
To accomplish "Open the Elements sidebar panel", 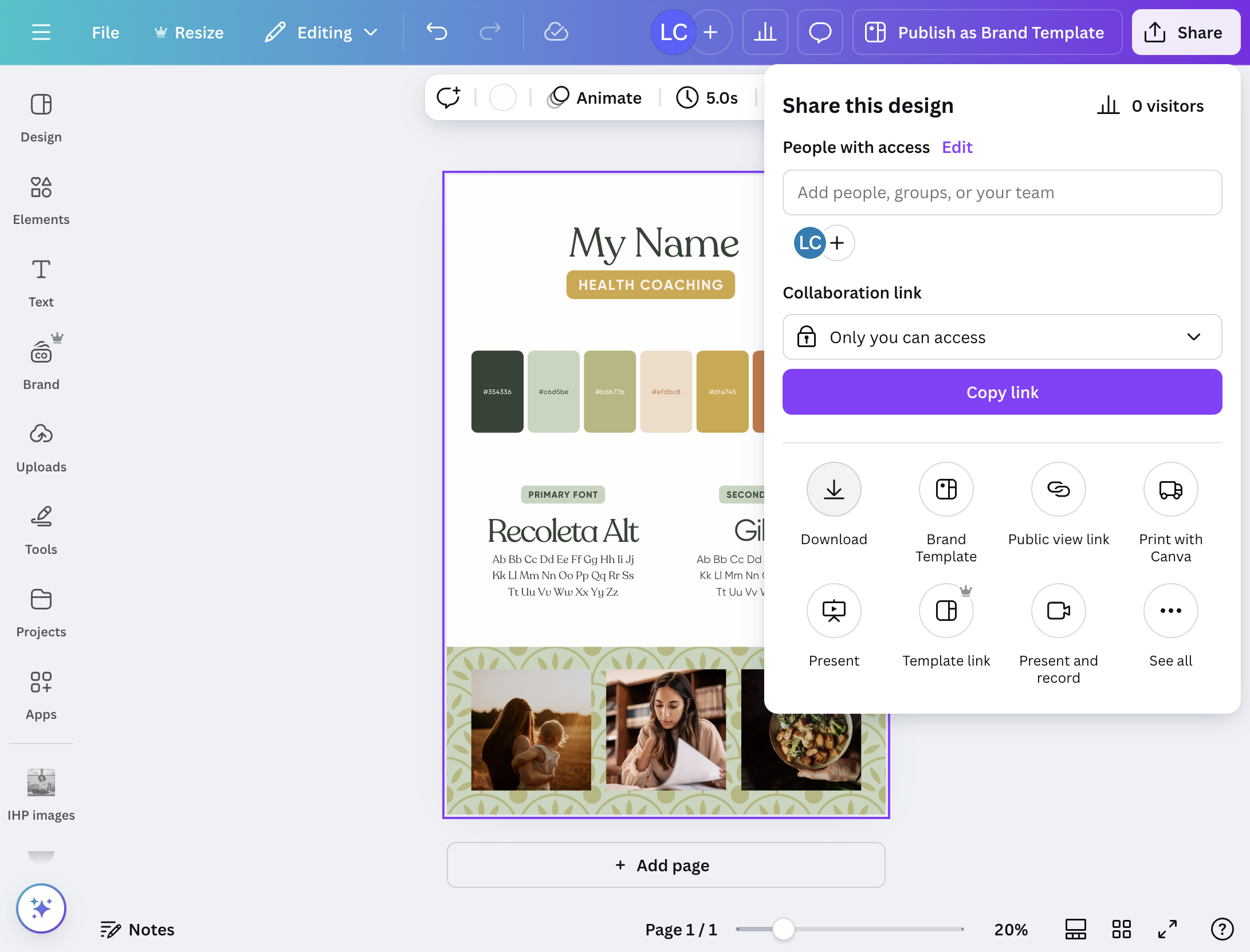I will [41, 200].
